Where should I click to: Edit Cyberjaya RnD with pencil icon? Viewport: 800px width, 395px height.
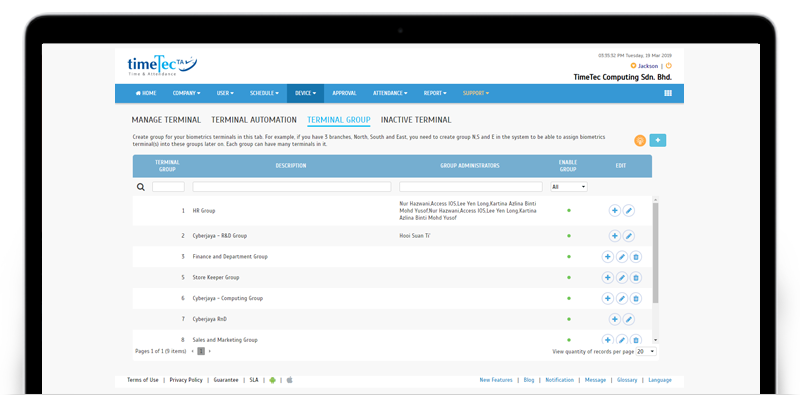tap(629, 319)
